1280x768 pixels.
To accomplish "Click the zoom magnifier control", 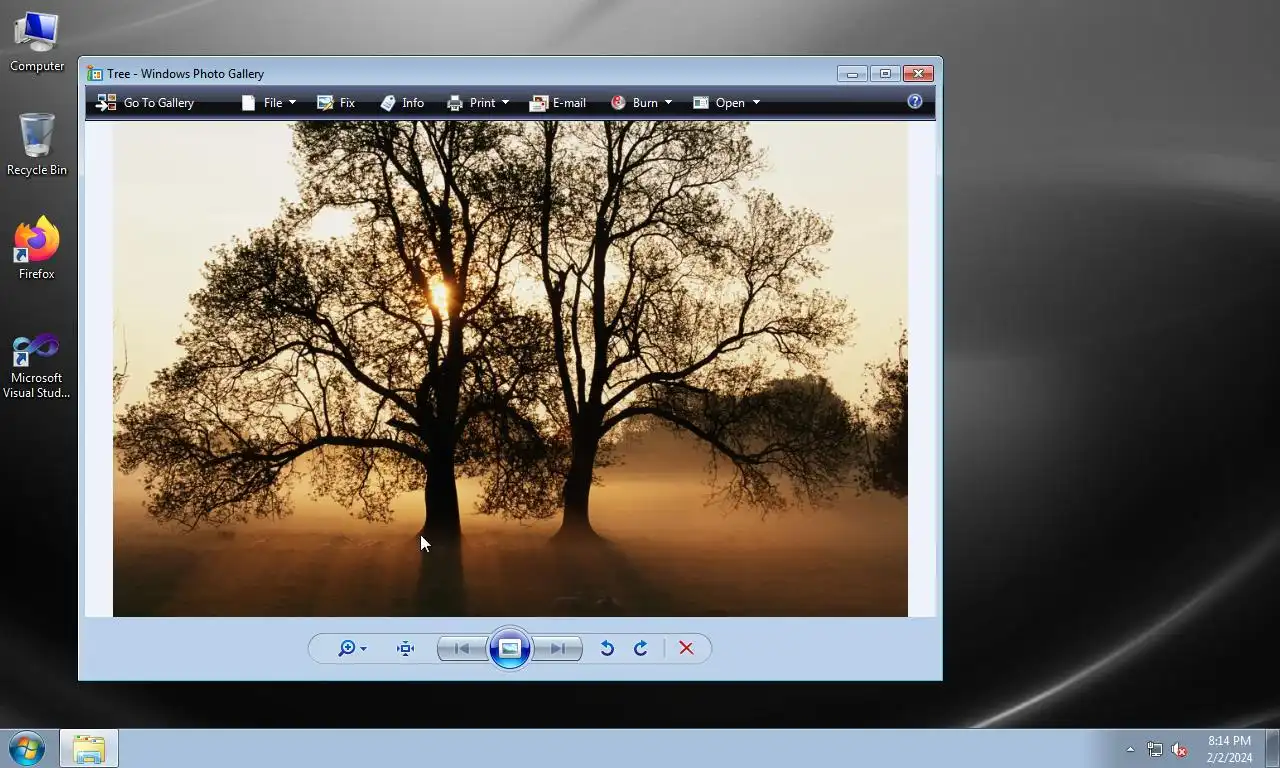I will click(352, 648).
